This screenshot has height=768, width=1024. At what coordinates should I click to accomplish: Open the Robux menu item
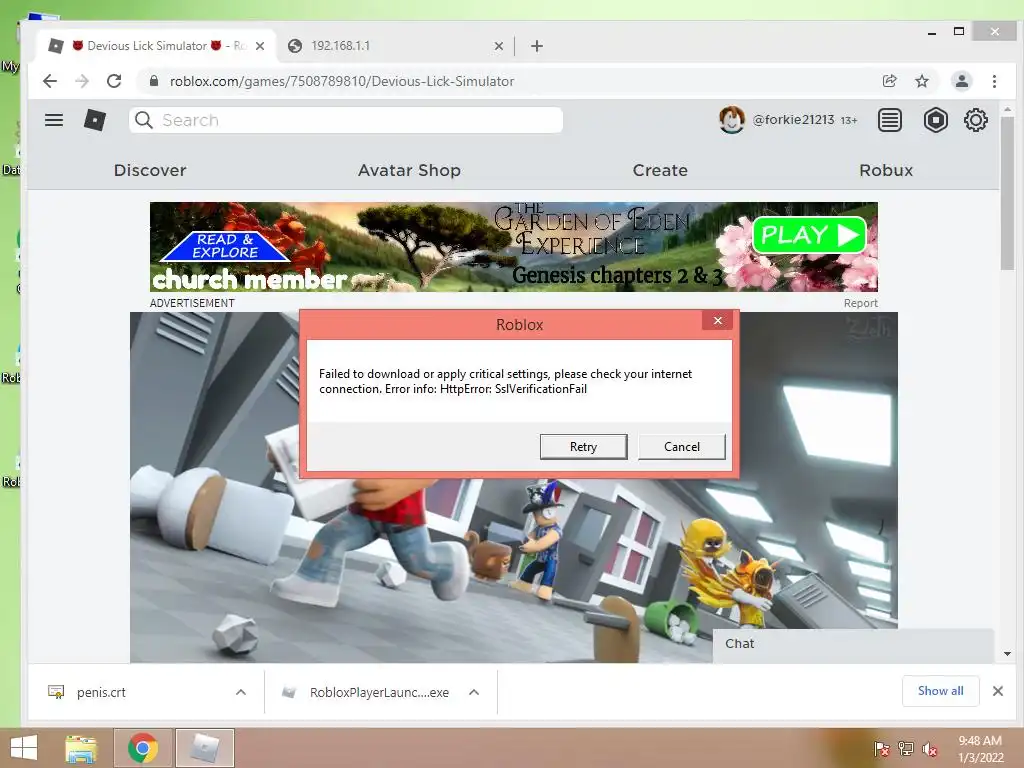click(x=886, y=170)
